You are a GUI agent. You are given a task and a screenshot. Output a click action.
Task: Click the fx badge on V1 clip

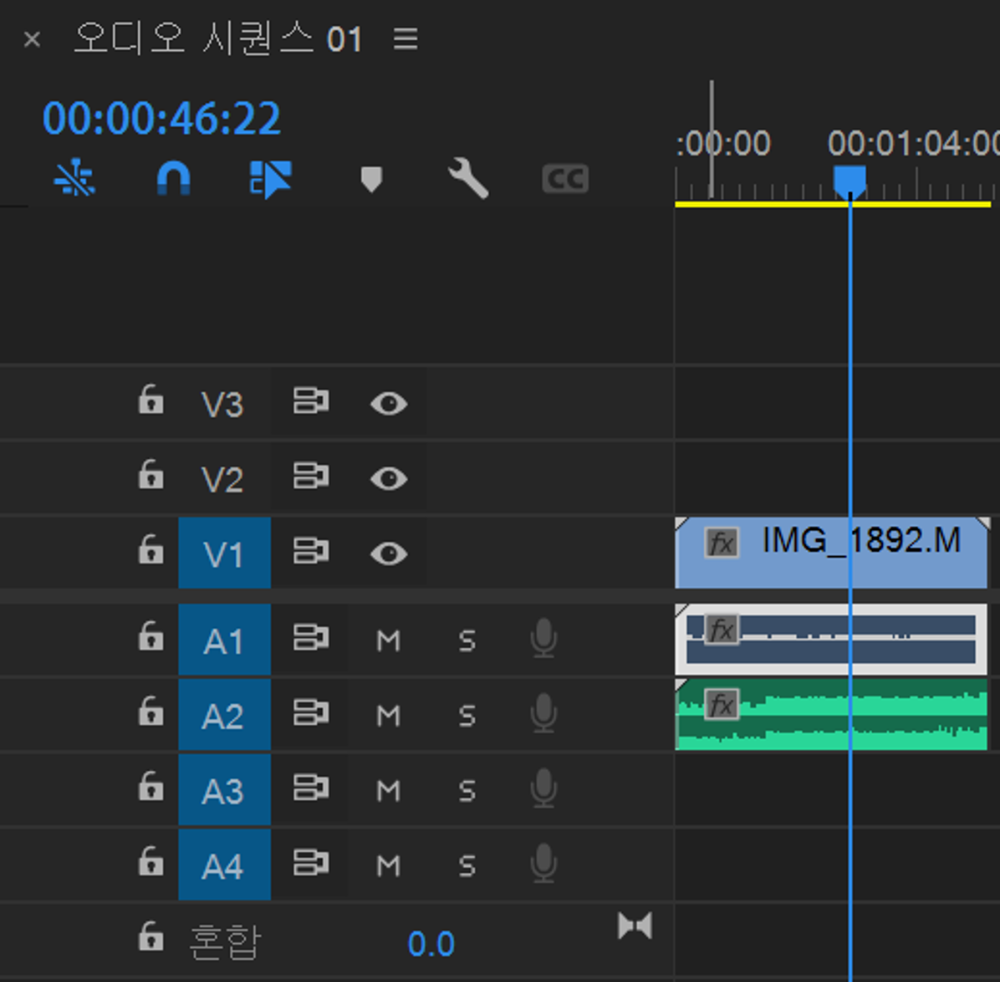coord(722,543)
